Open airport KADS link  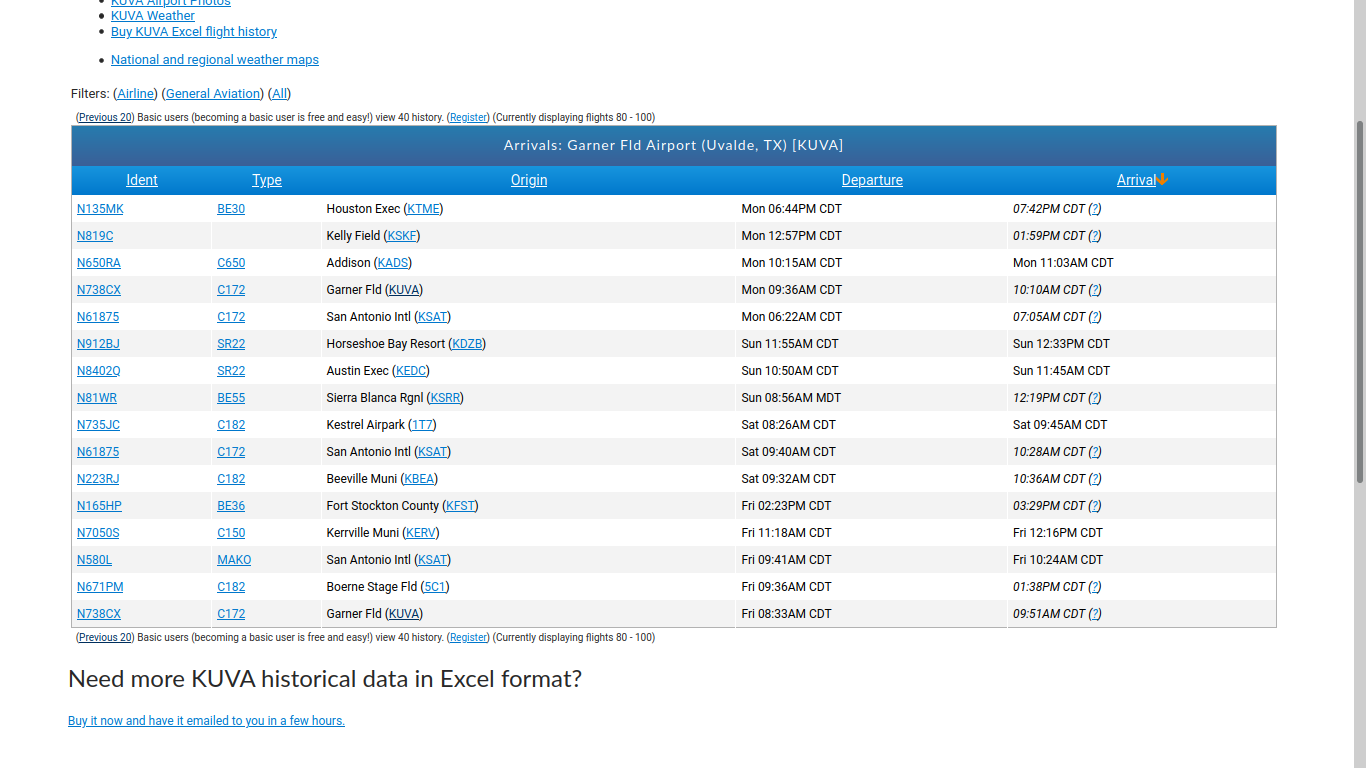tap(393, 263)
